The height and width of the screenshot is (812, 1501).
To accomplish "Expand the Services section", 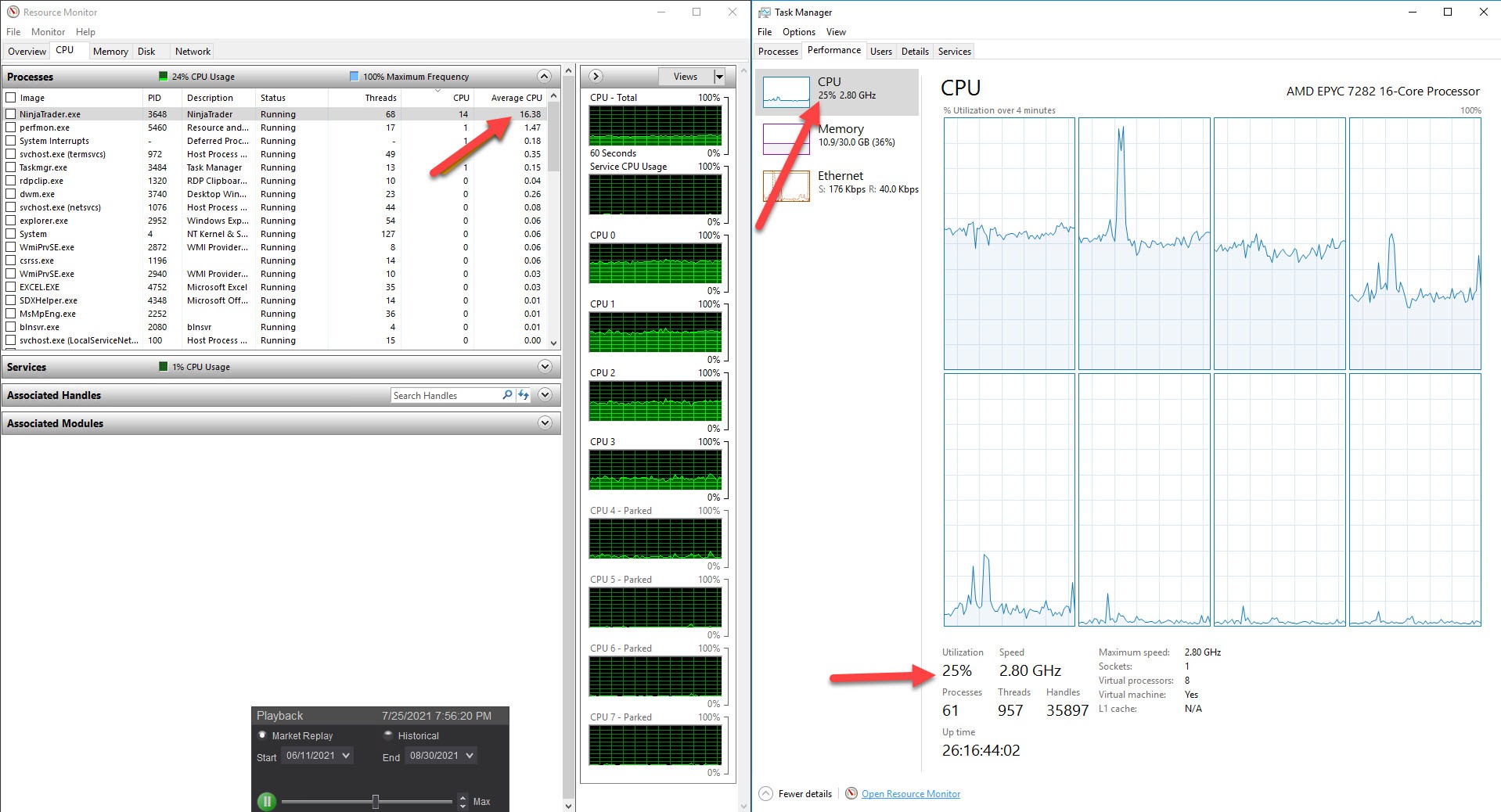I will [545, 366].
